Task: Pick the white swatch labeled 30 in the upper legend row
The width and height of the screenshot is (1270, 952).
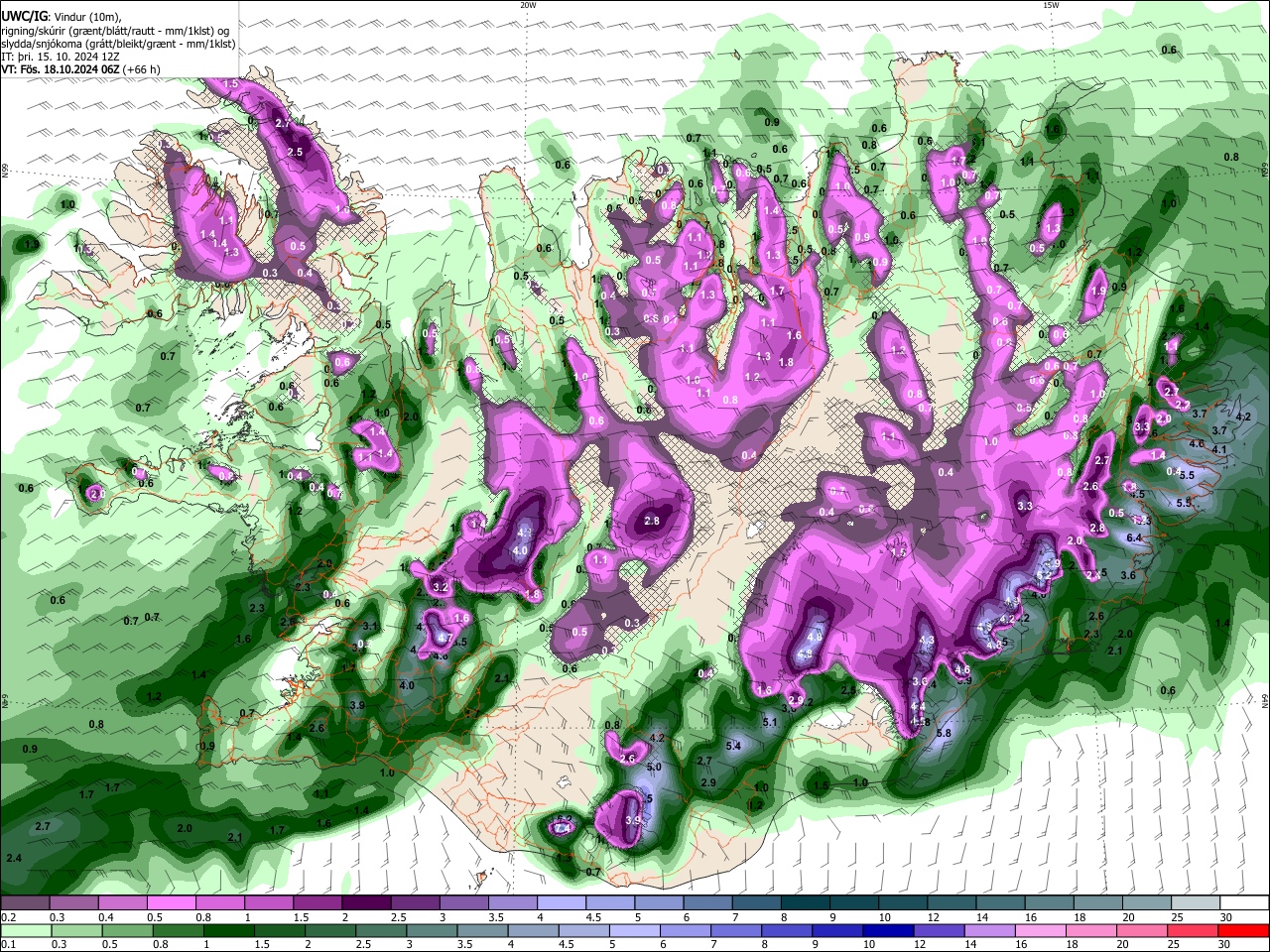Action: pyautogui.click(x=1243, y=903)
